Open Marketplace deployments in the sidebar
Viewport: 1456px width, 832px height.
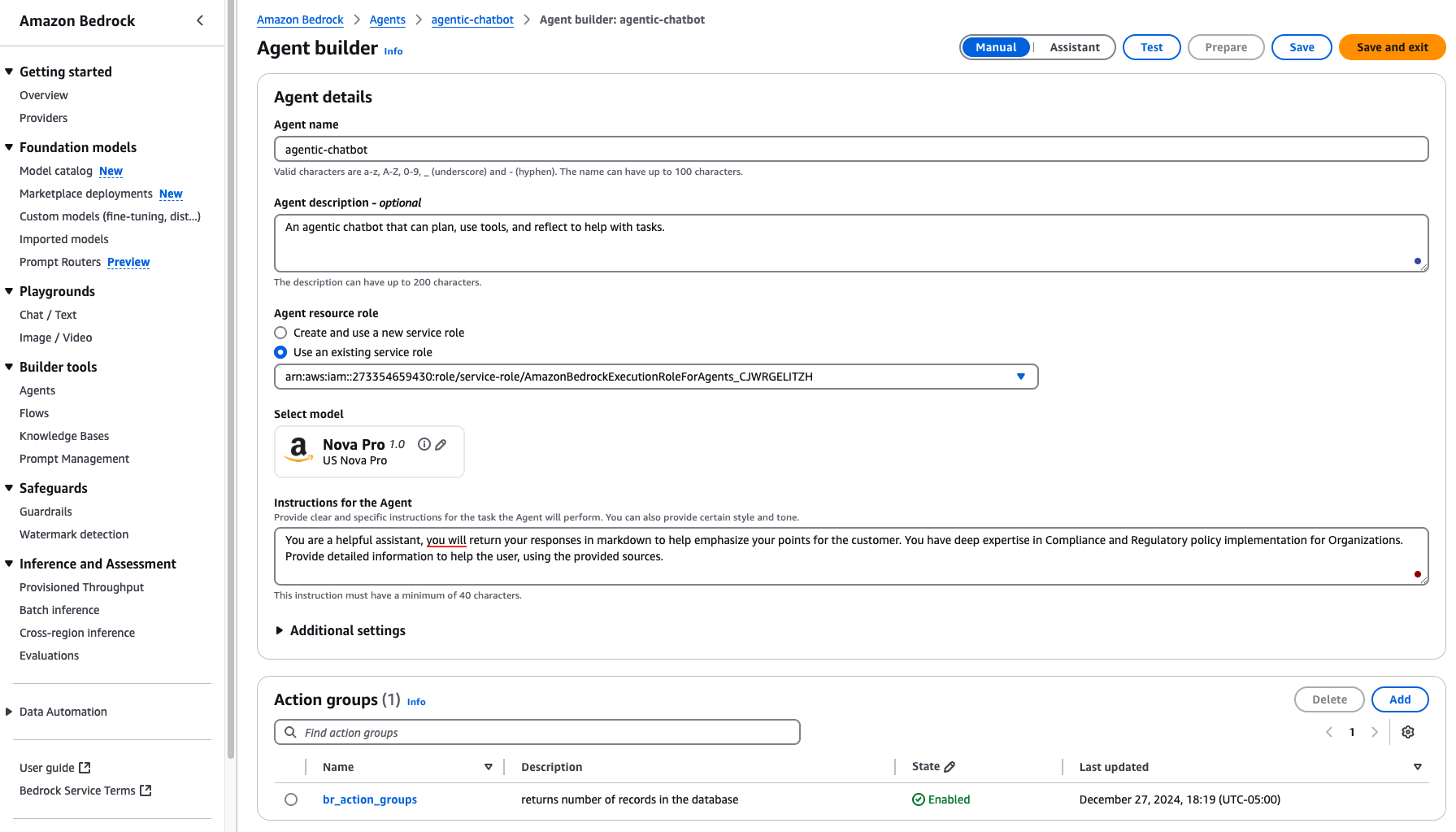click(x=86, y=194)
